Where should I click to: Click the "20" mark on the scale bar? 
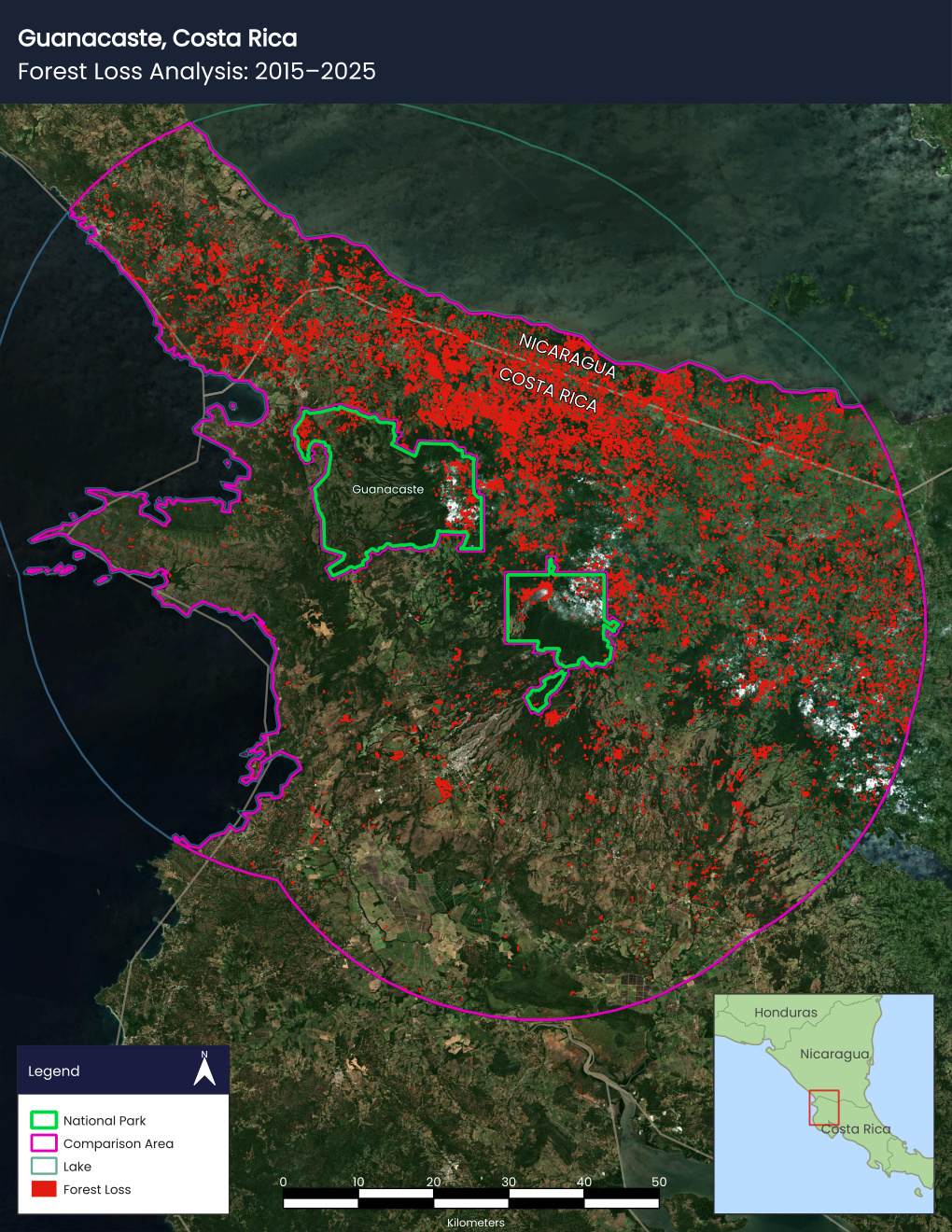tap(434, 1182)
